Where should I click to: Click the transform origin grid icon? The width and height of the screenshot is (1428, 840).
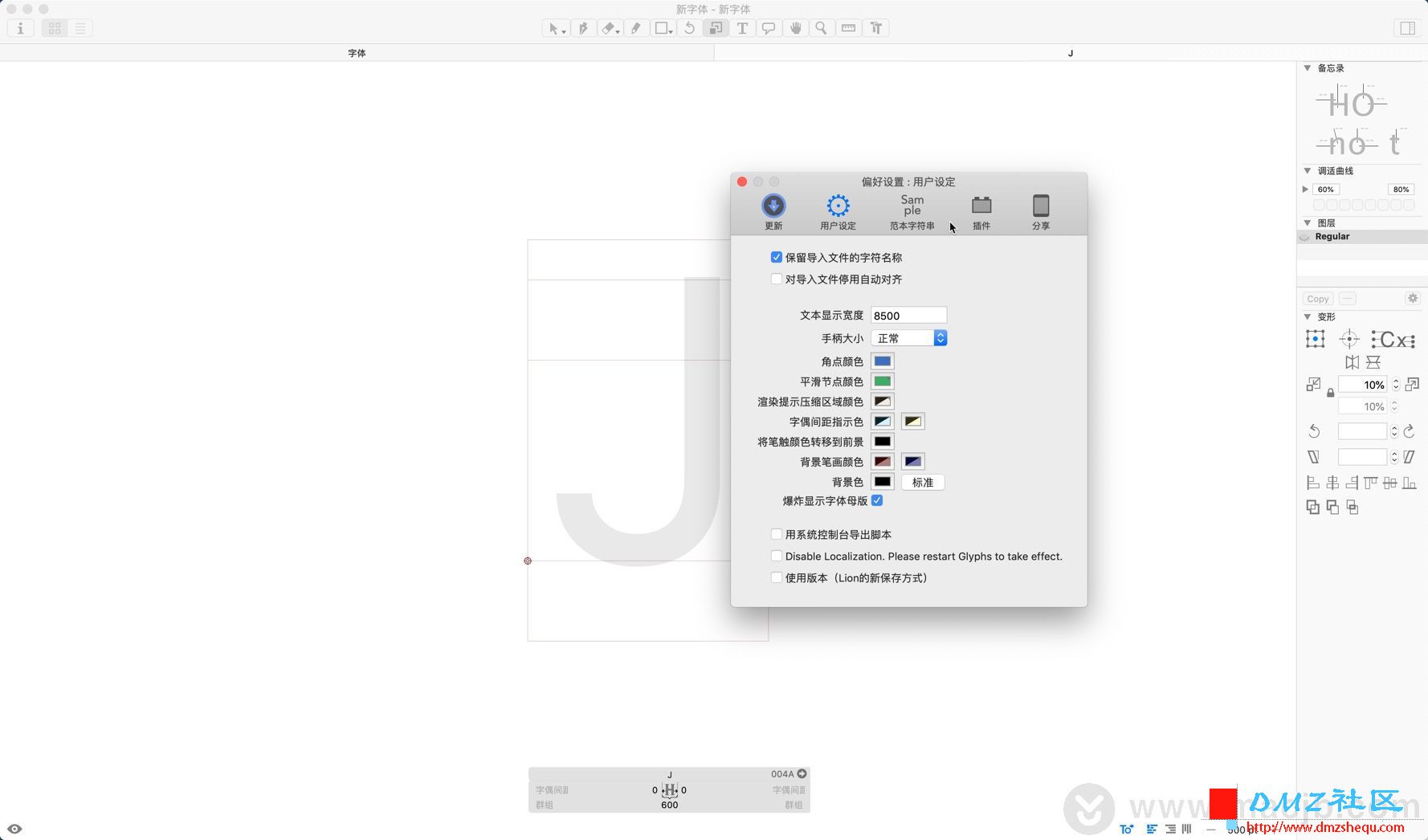point(1316,339)
